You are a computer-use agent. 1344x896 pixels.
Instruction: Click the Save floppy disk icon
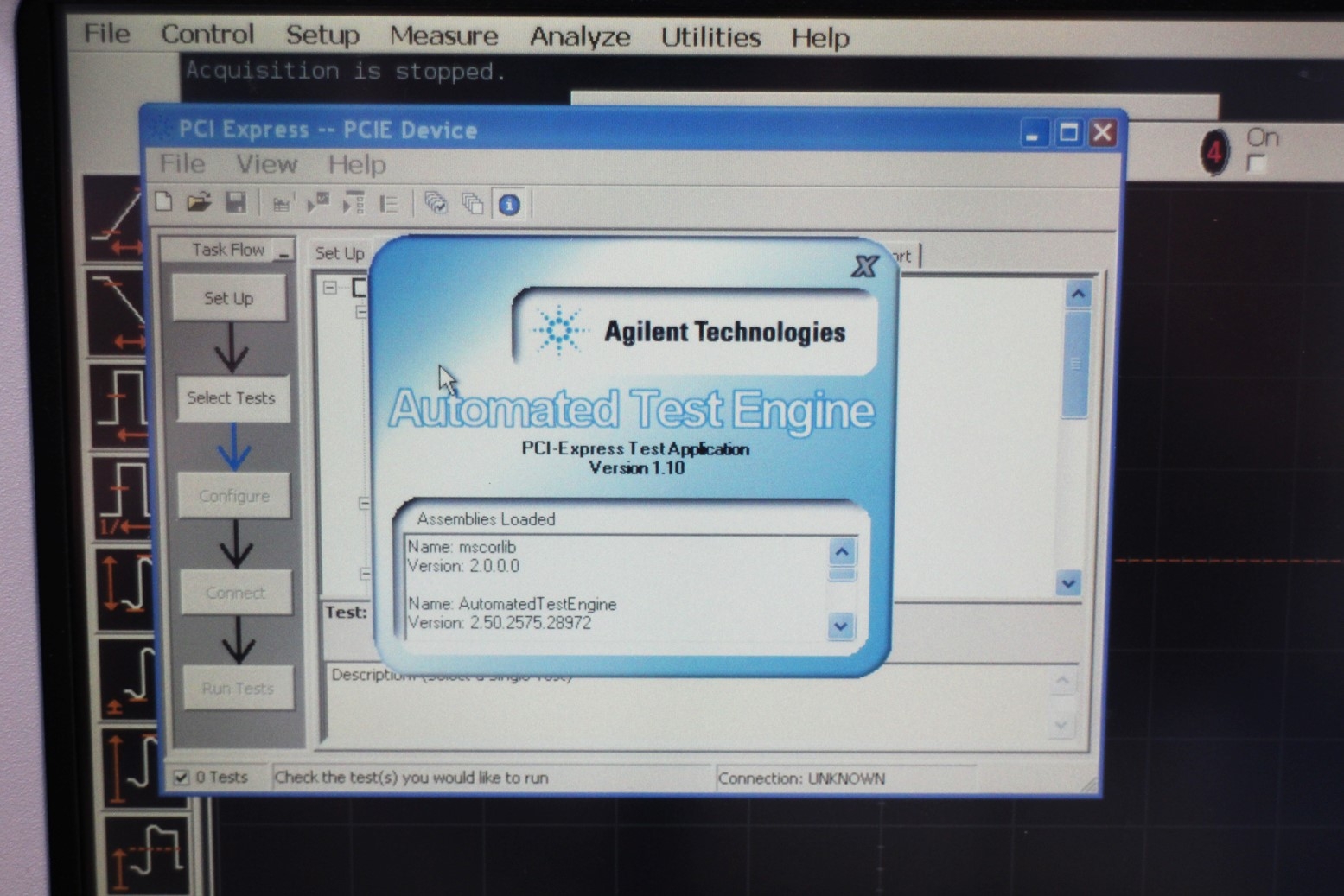click(236, 202)
